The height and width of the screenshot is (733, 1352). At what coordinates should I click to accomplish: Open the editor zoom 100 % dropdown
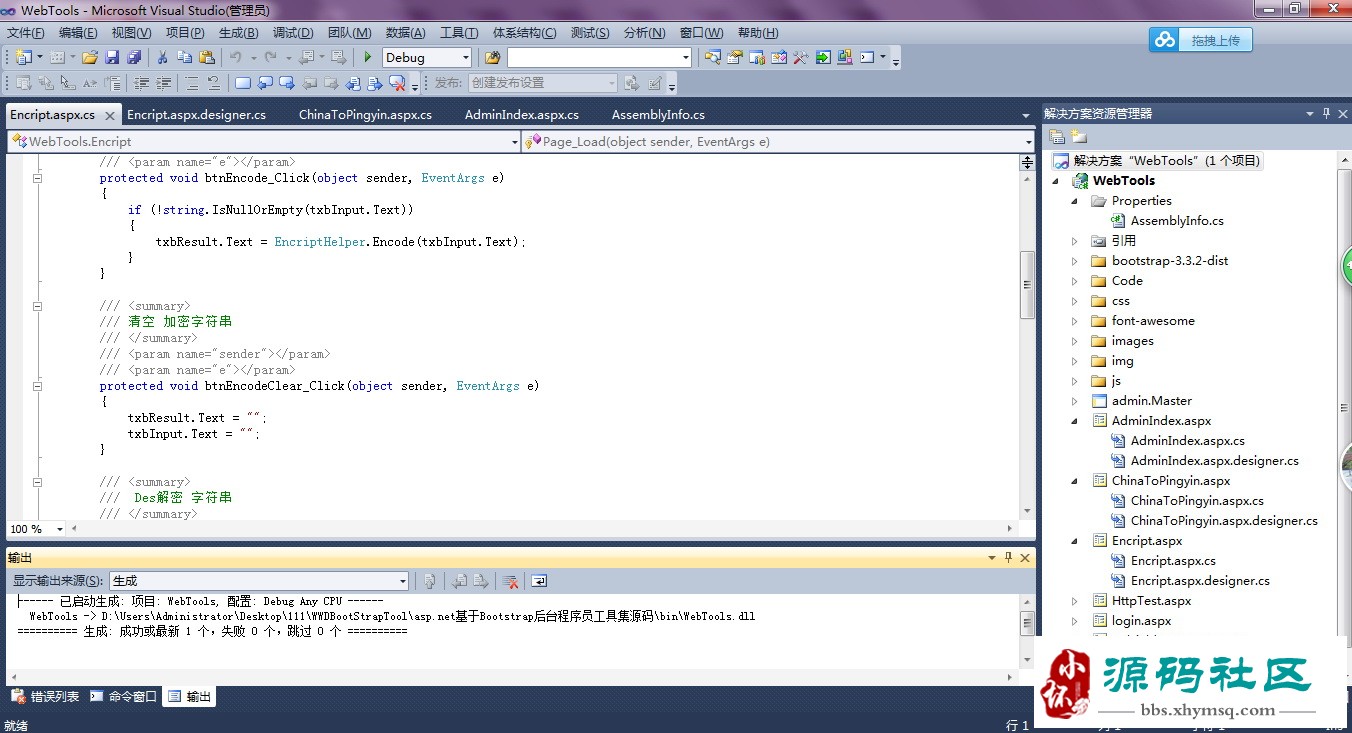[60, 529]
